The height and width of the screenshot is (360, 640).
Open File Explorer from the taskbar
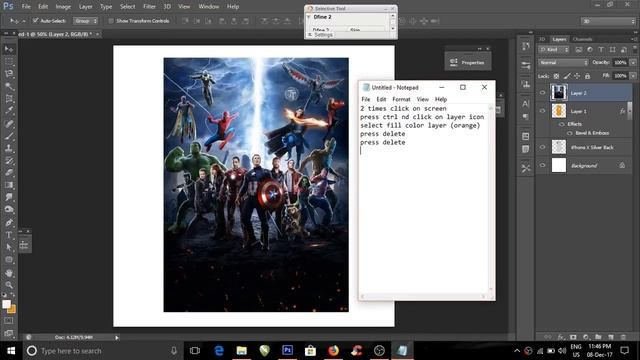click(x=242, y=350)
